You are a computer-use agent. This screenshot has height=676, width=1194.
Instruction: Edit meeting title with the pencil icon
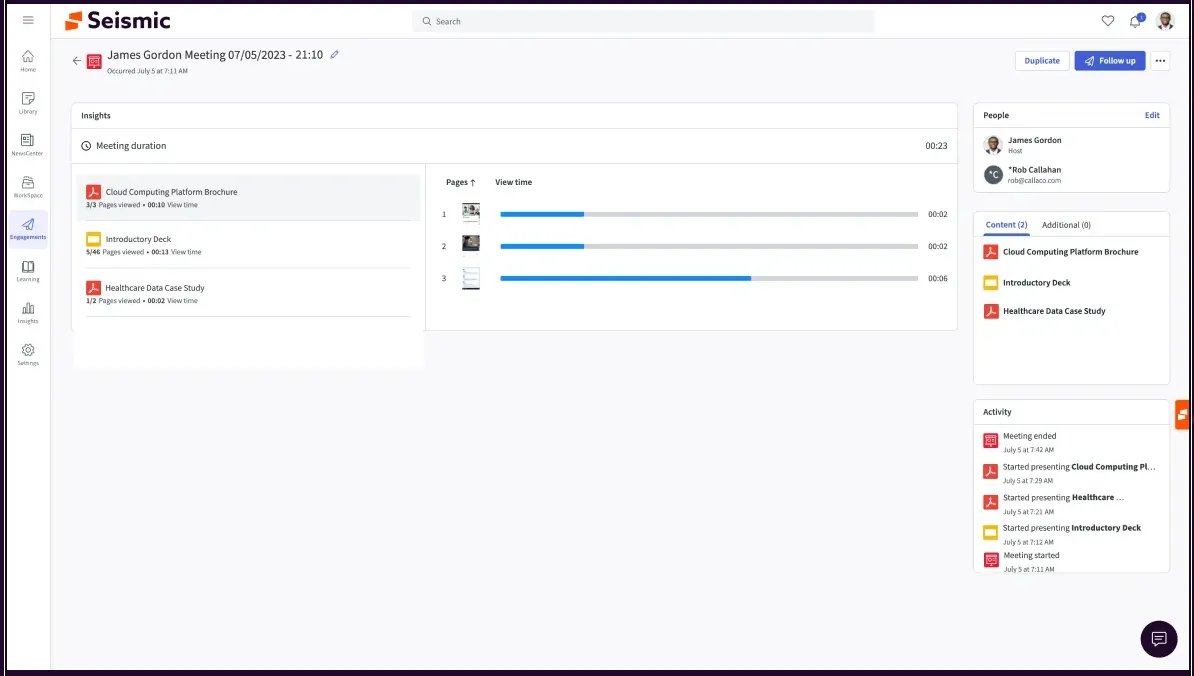(334, 55)
